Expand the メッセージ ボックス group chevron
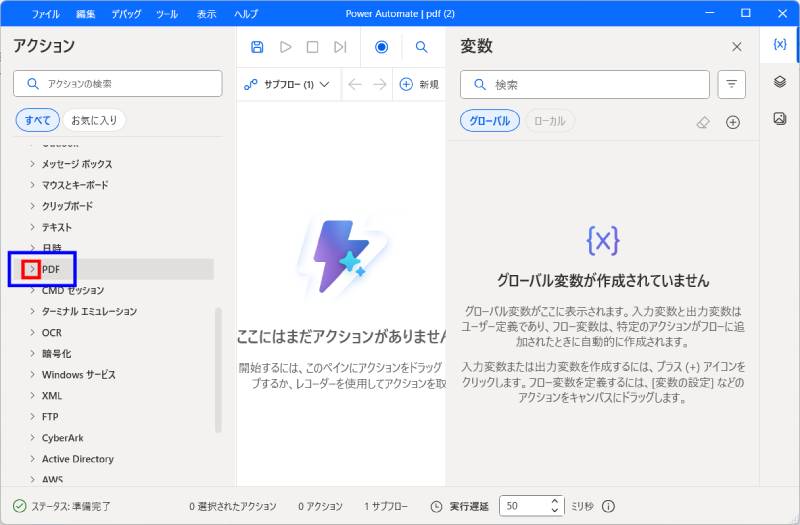This screenshot has height=525, width=800. (32, 164)
